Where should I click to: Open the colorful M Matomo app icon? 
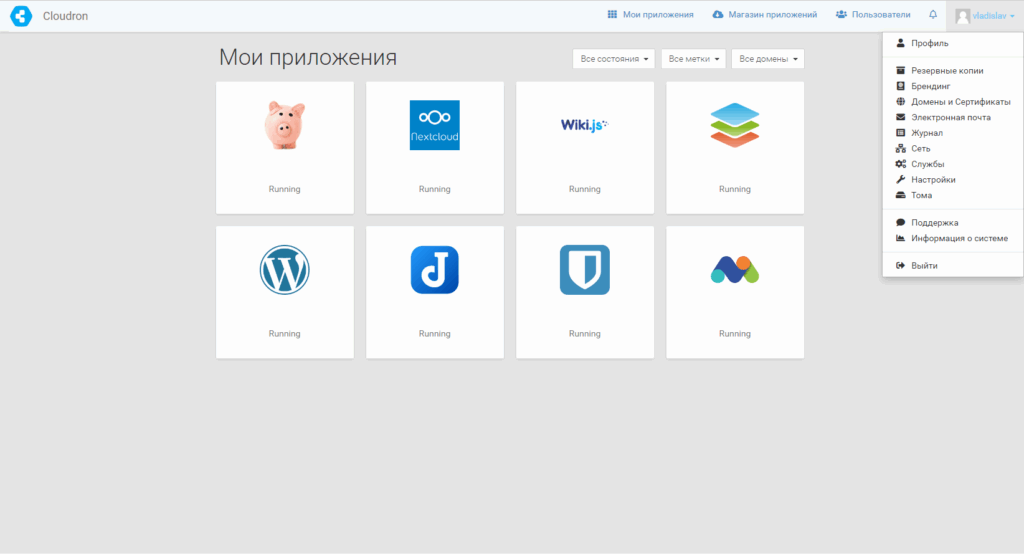735,270
